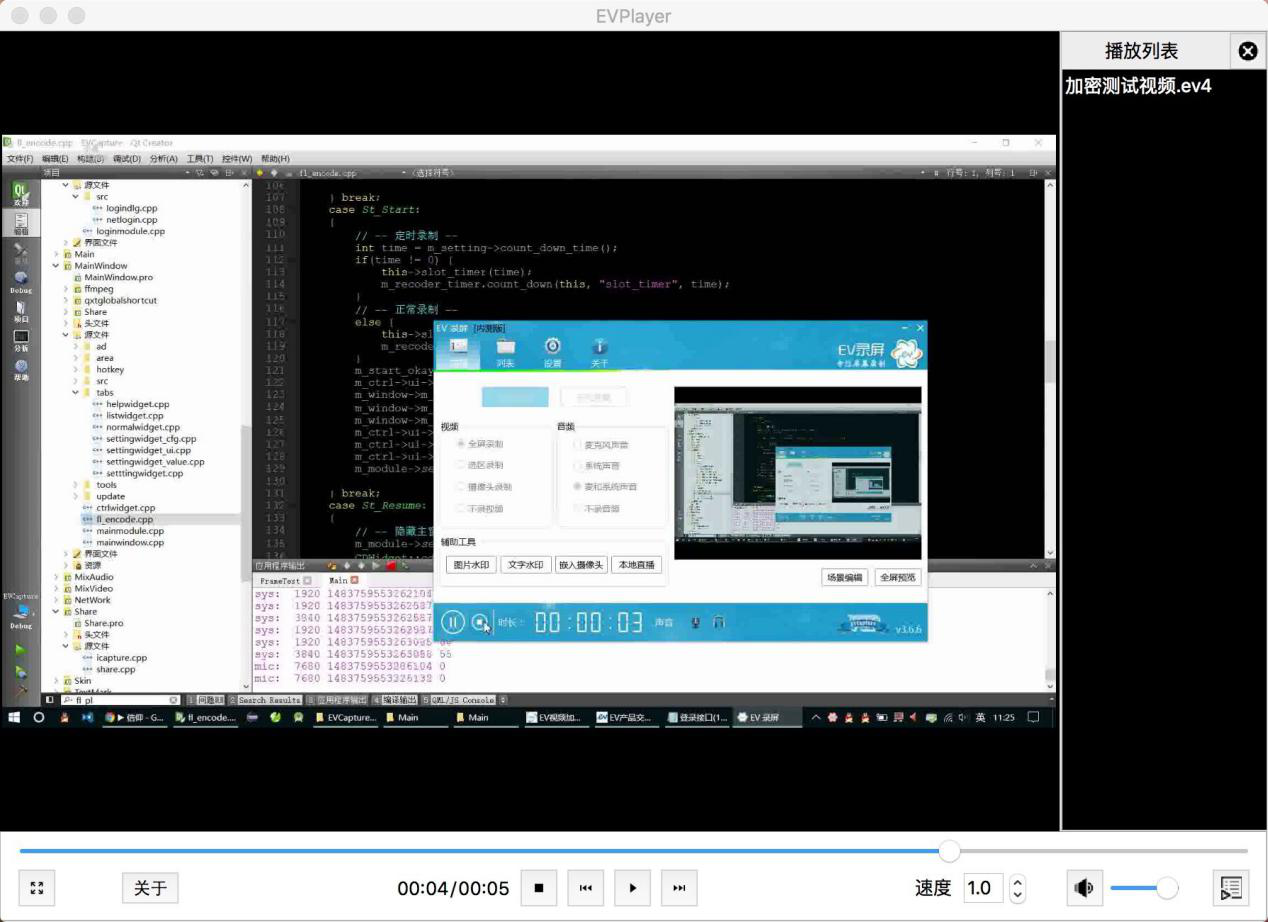
Task: Click the volume slider handle
Action: pos(1166,887)
